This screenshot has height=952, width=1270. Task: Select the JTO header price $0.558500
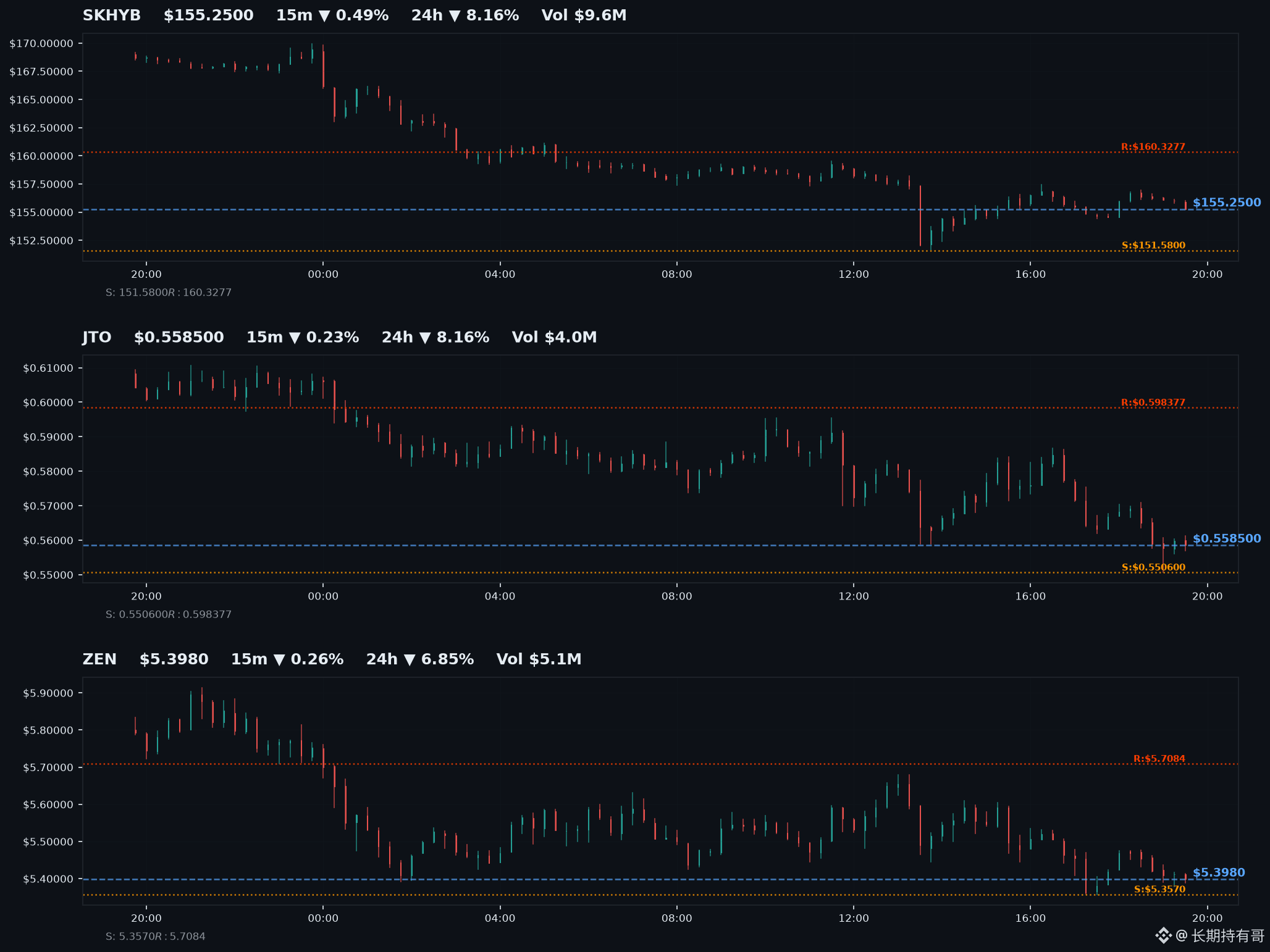pyautogui.click(x=179, y=338)
